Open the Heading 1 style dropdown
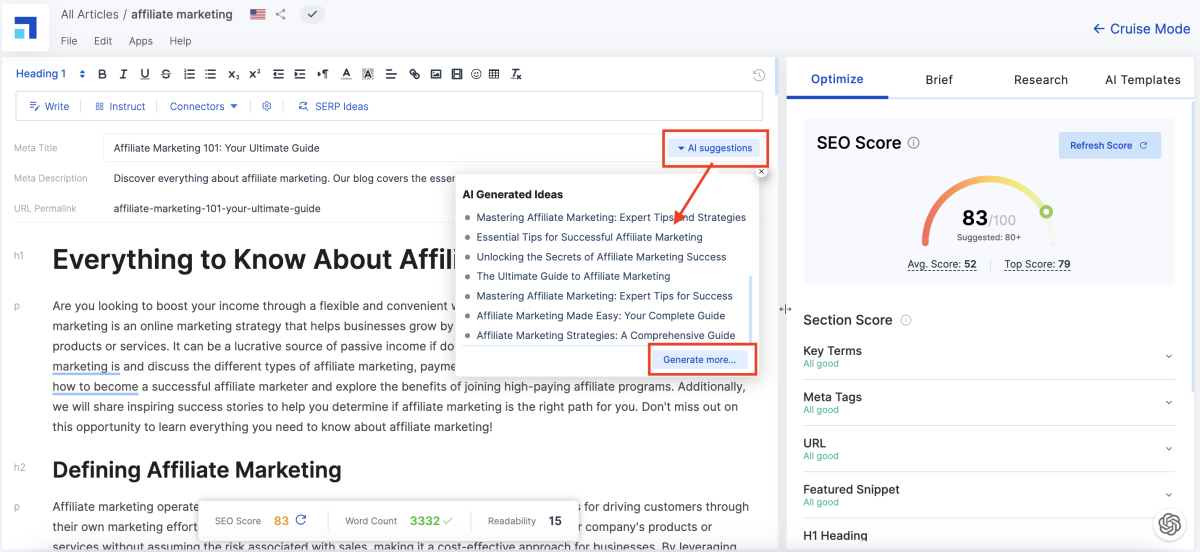1200x552 pixels. [48, 74]
